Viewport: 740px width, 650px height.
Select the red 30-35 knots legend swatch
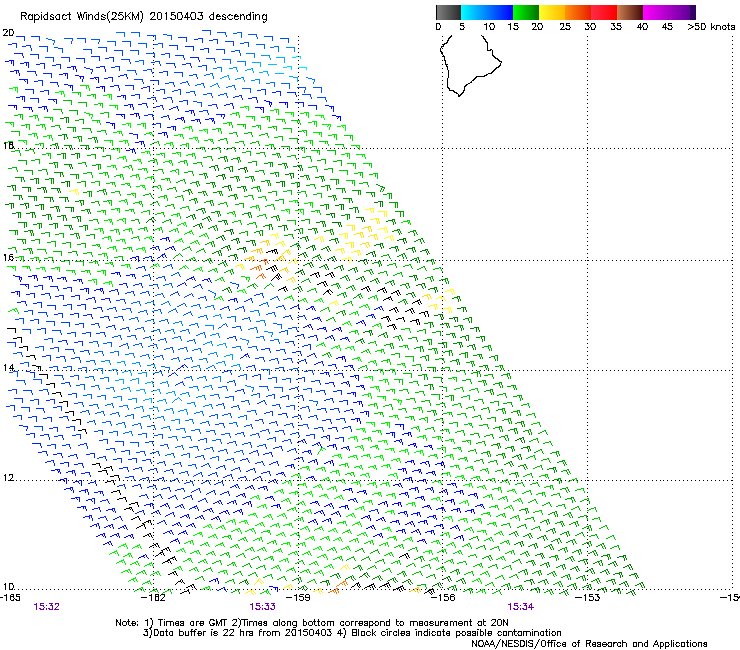[x=604, y=12]
